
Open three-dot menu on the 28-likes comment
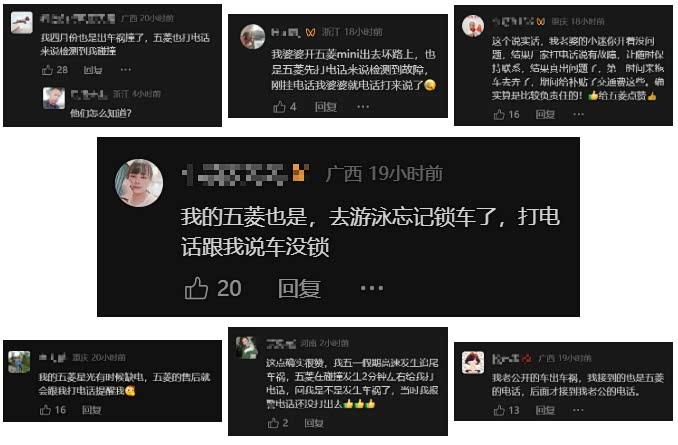[126, 70]
